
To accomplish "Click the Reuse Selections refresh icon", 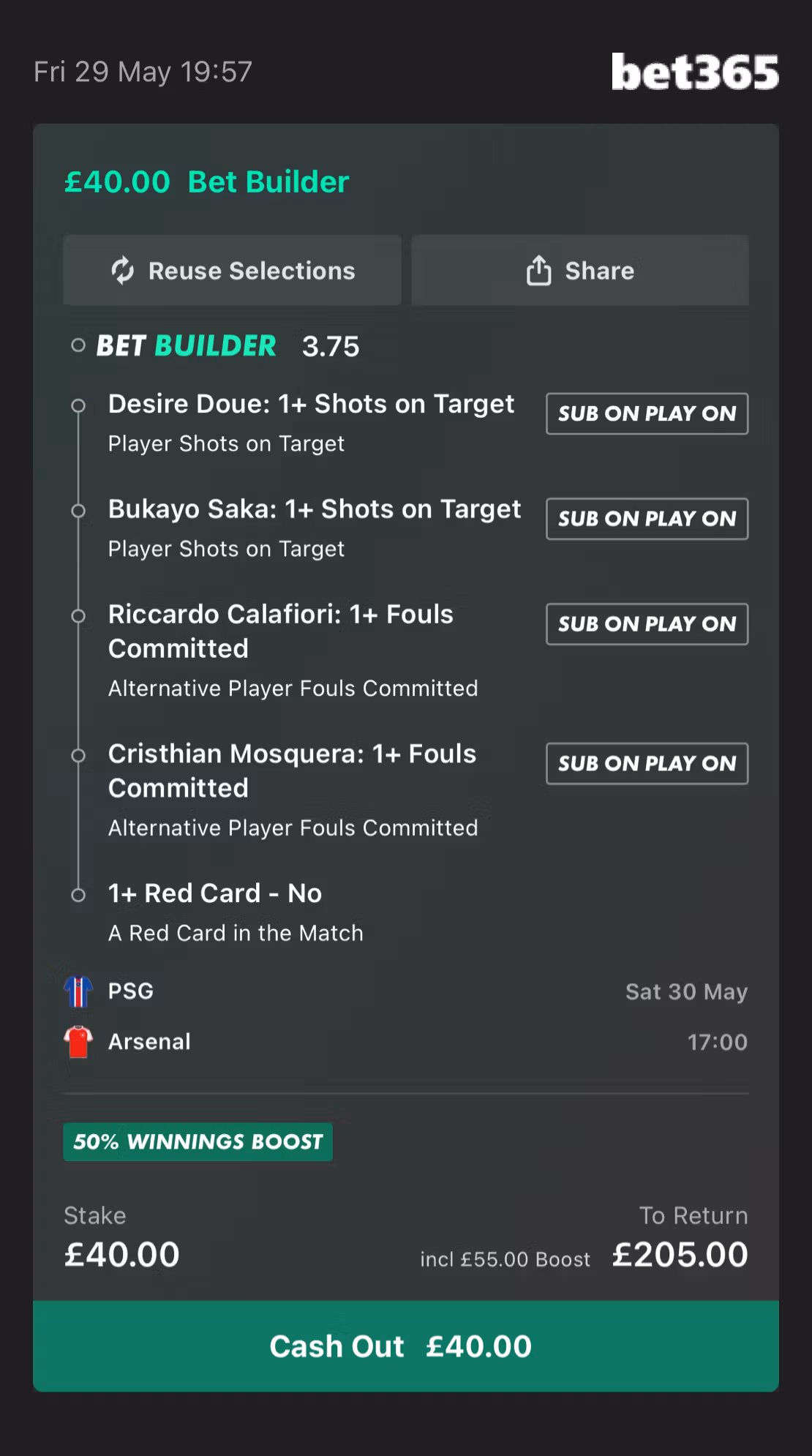I will (123, 270).
